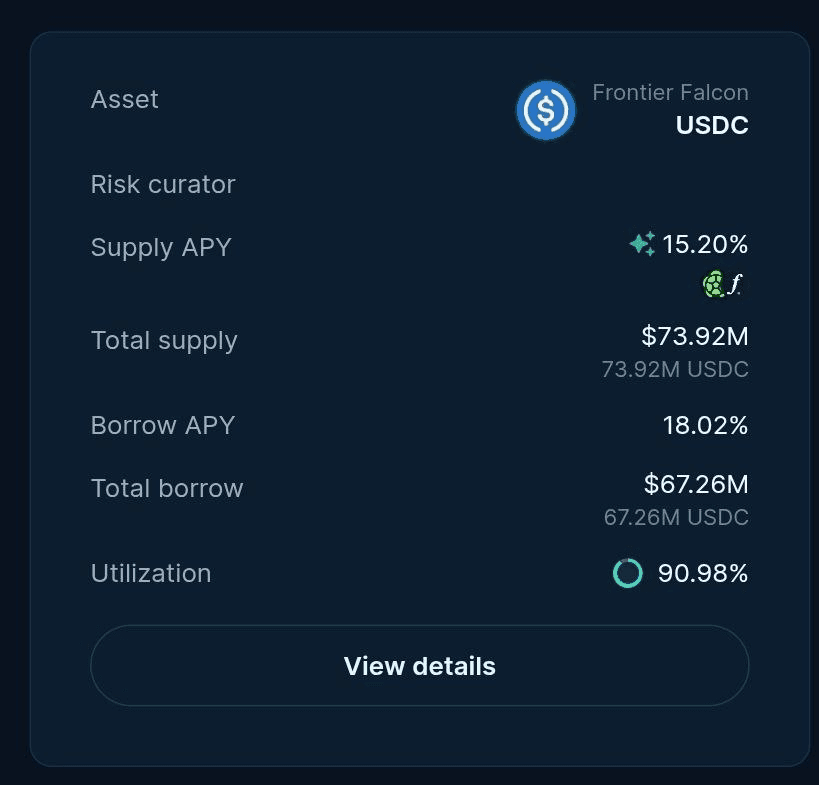Click the 73.92M USDC sub-amount
This screenshot has width=819, height=785.
pos(675,369)
